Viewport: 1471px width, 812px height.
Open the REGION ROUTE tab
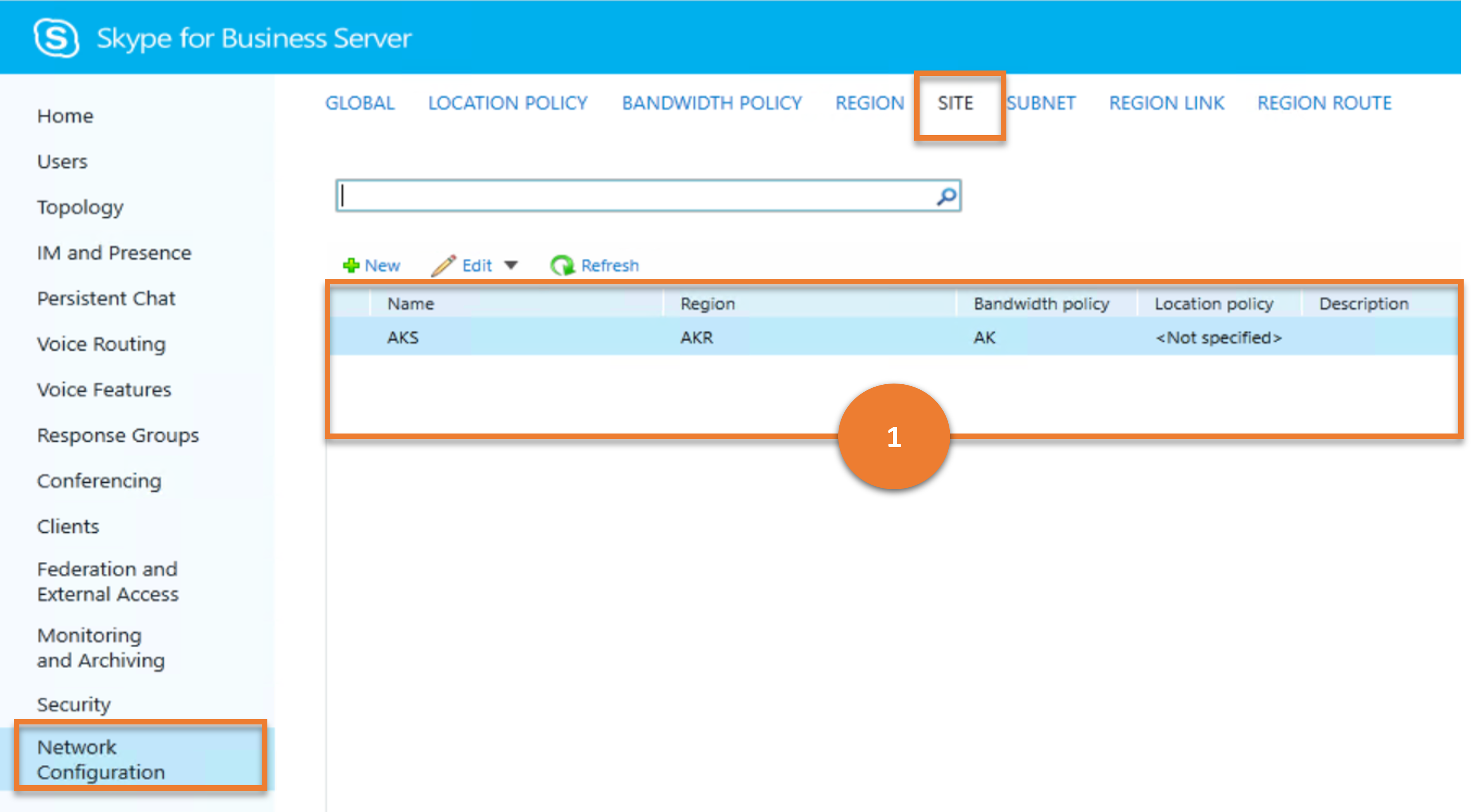click(x=1324, y=103)
